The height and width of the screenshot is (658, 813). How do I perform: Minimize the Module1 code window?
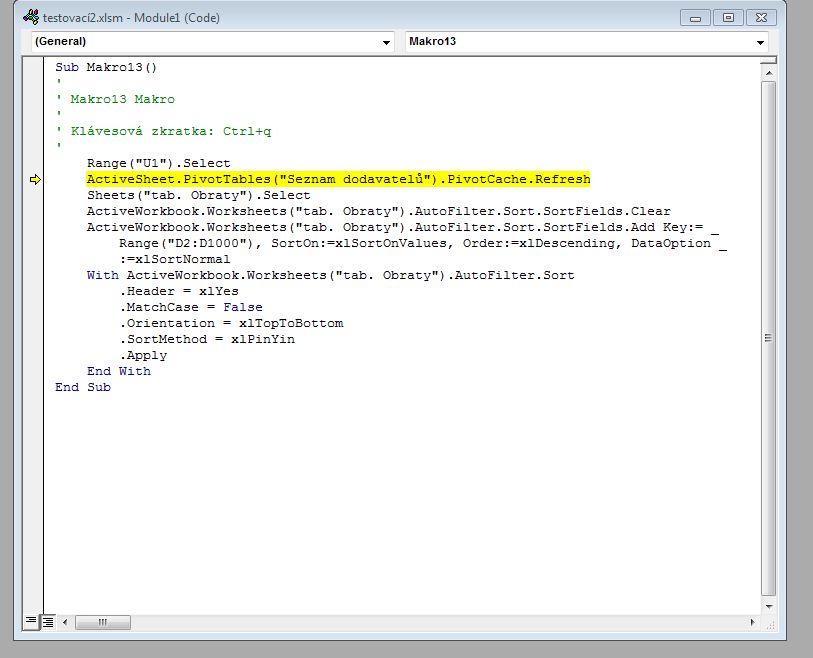[x=696, y=18]
